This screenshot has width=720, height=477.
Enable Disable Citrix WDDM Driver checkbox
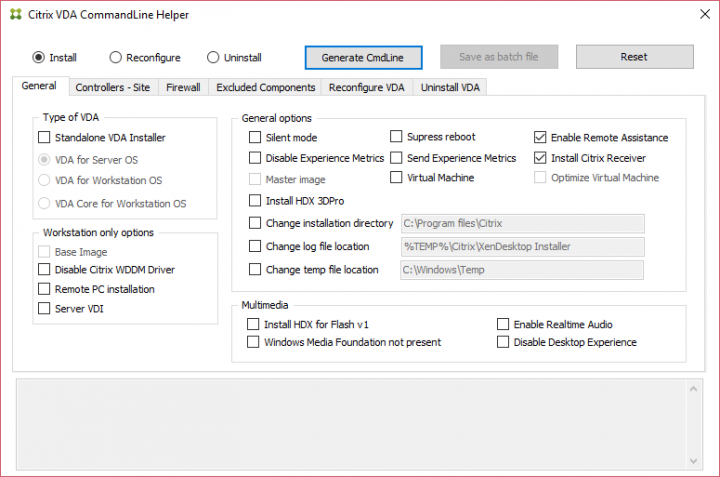pyautogui.click(x=44, y=269)
